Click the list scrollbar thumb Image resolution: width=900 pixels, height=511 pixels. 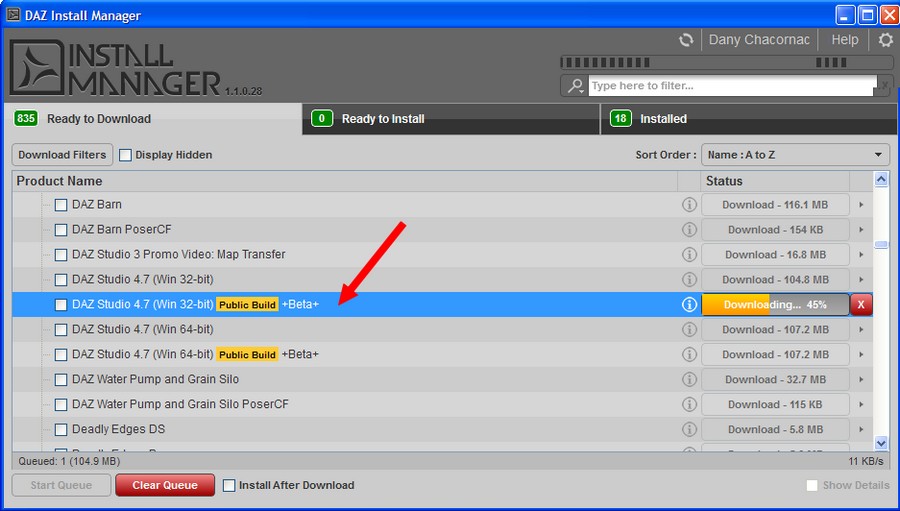(881, 245)
